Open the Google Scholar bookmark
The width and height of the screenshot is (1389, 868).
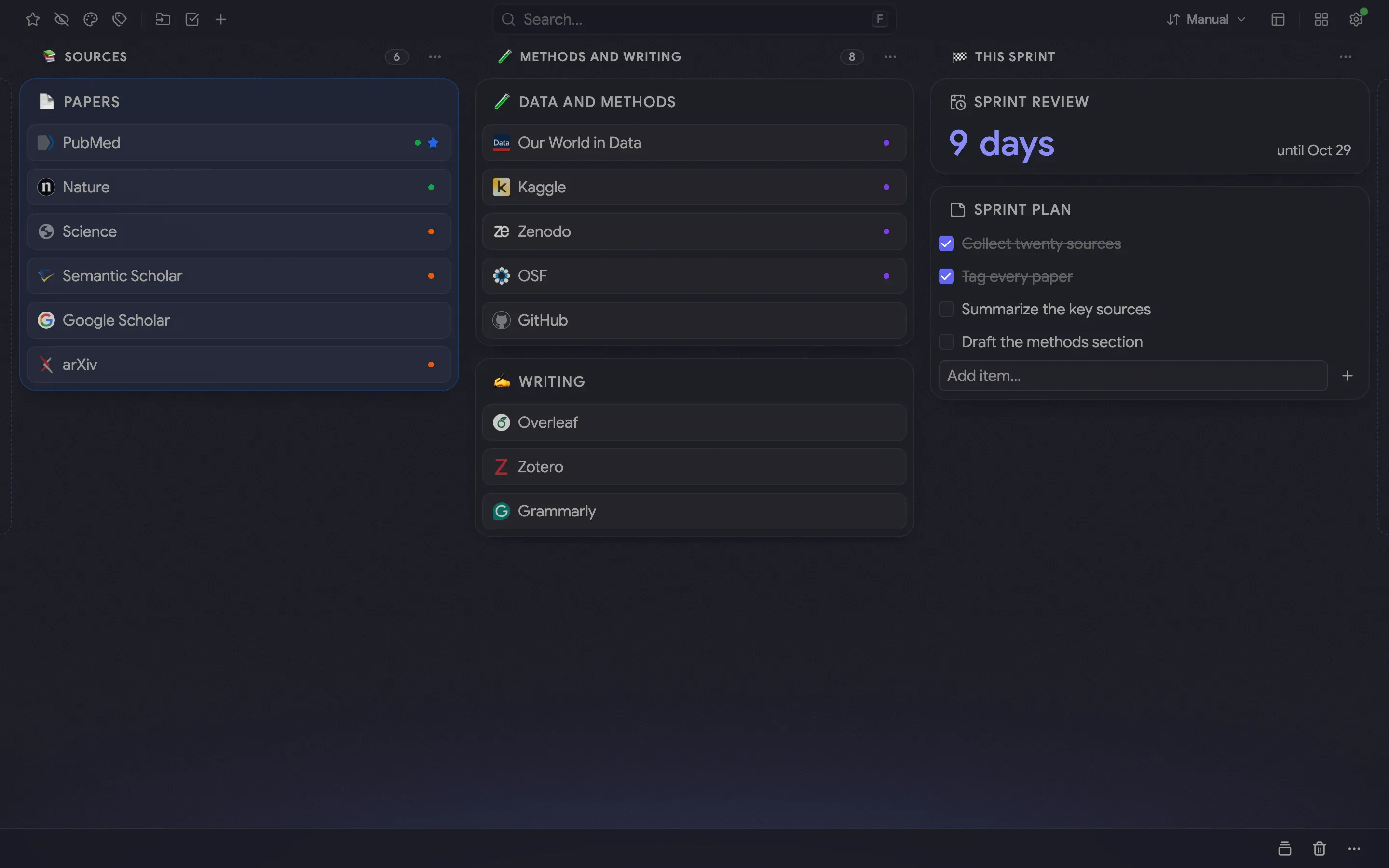click(x=239, y=320)
